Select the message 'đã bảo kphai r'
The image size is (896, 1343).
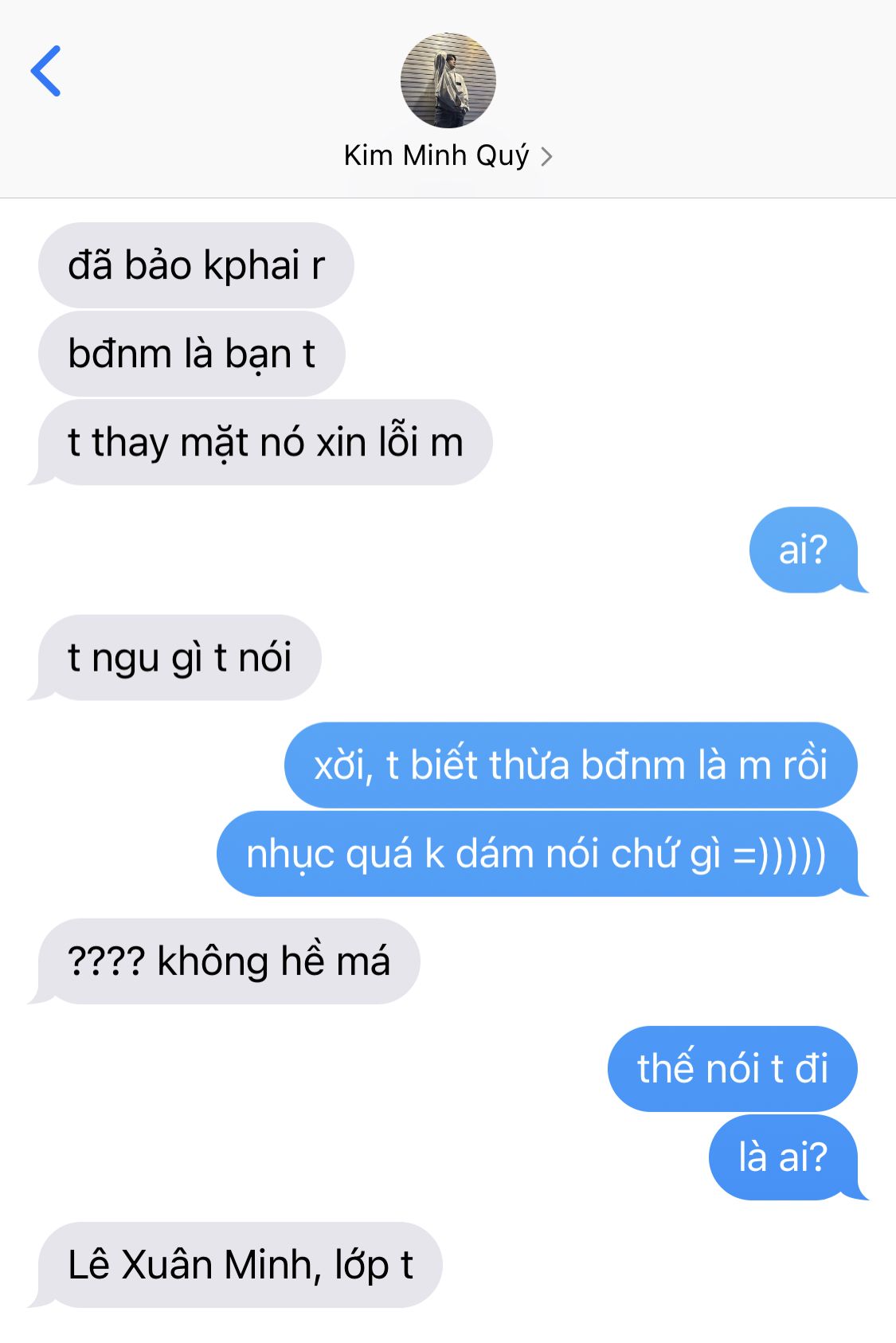coord(196,265)
